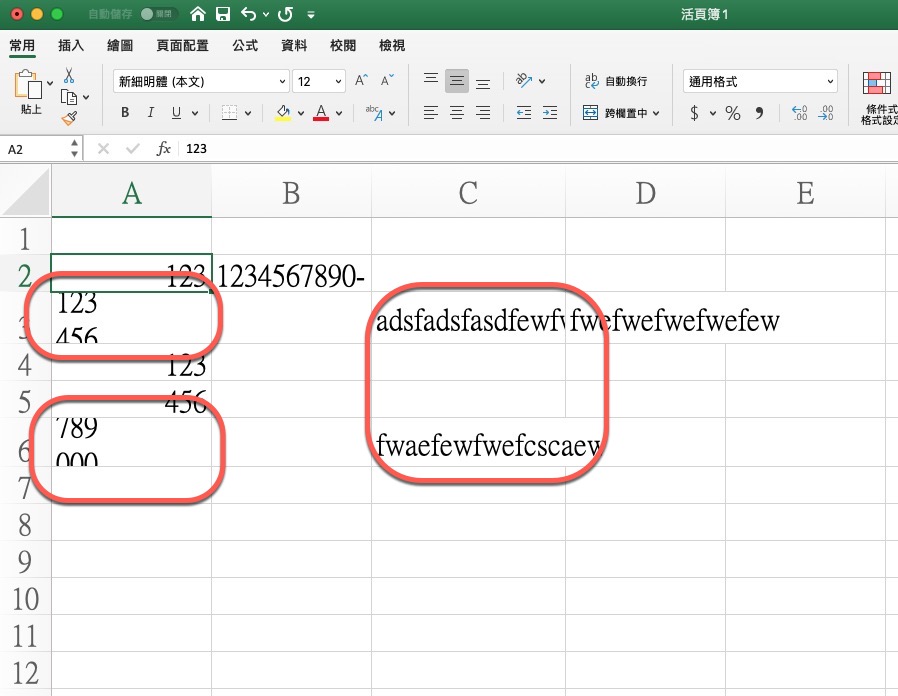Open the 校閱 tab
Viewport: 898px width, 696px height.
point(343,45)
